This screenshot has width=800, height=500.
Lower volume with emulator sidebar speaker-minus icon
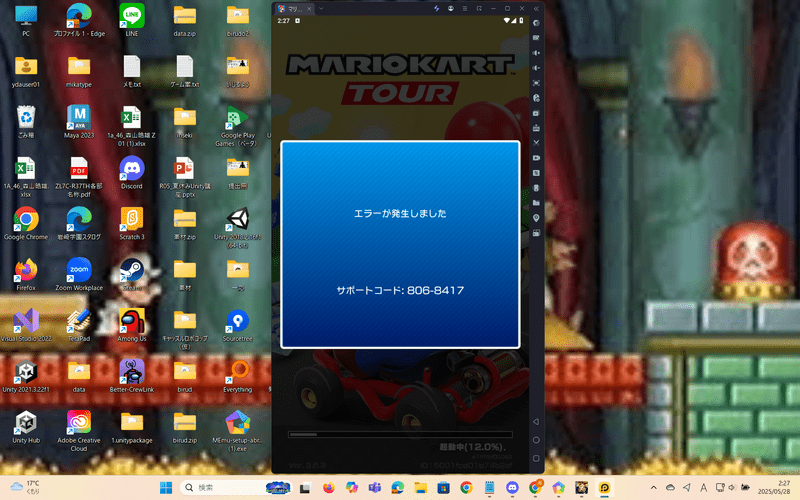click(536, 67)
